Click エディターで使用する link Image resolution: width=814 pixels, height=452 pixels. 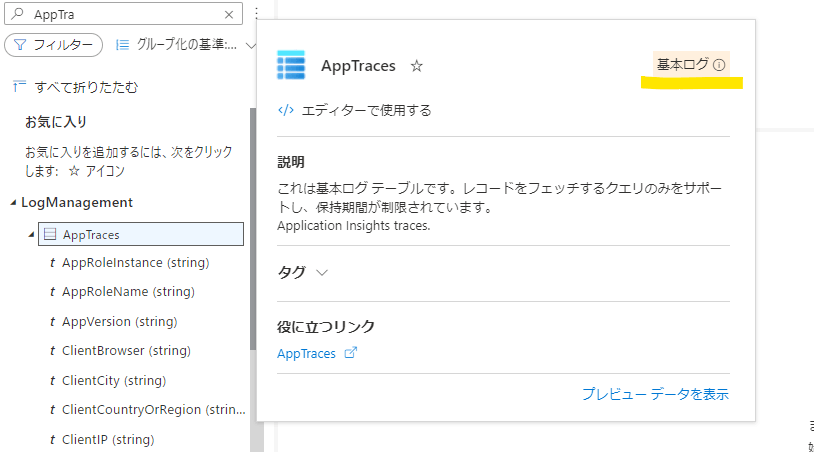(x=367, y=111)
